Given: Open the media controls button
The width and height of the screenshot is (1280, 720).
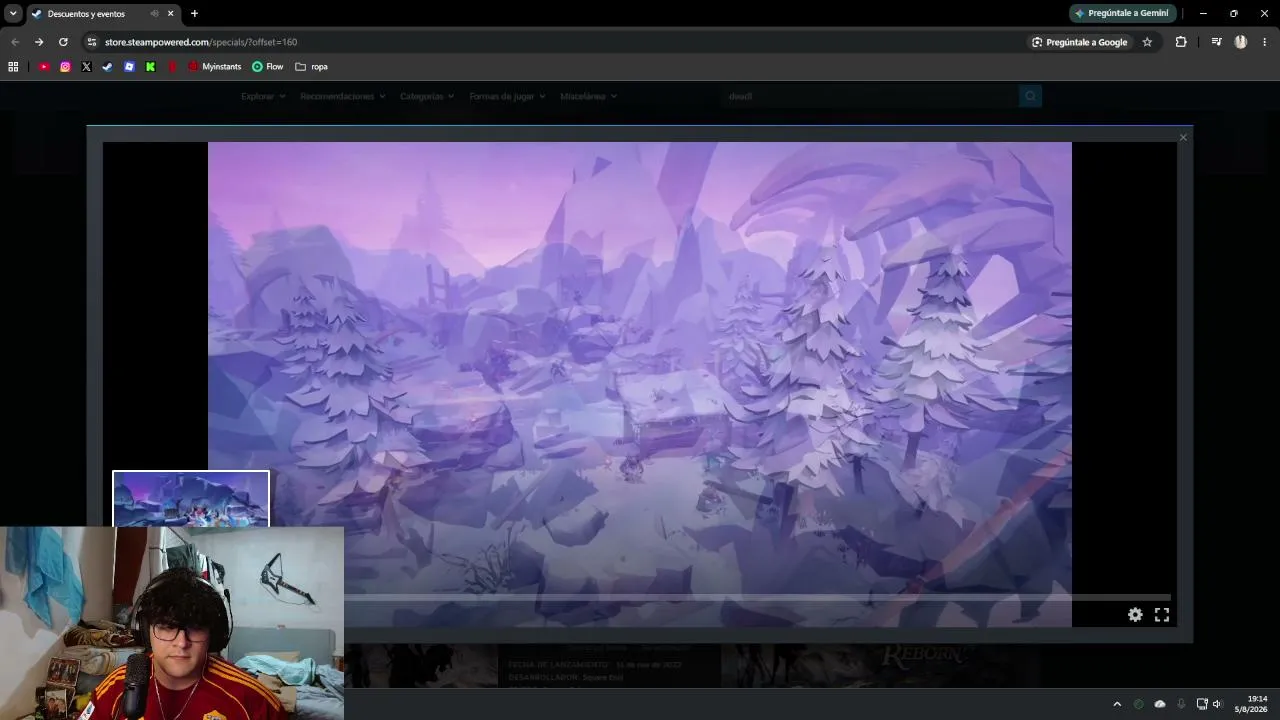Looking at the screenshot, I should click(x=1216, y=42).
